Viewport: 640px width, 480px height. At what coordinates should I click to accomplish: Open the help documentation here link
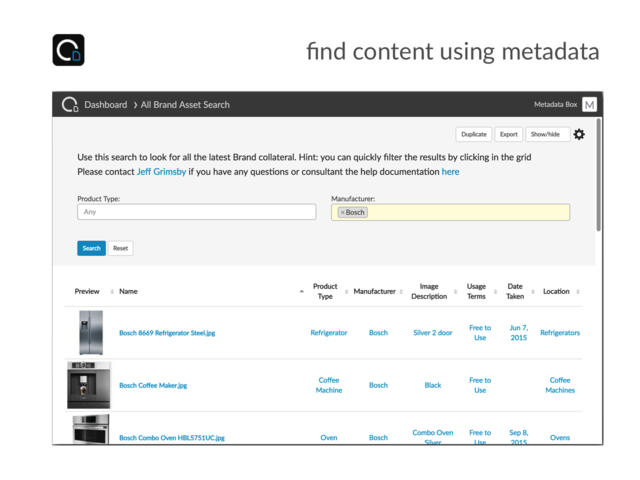450,172
